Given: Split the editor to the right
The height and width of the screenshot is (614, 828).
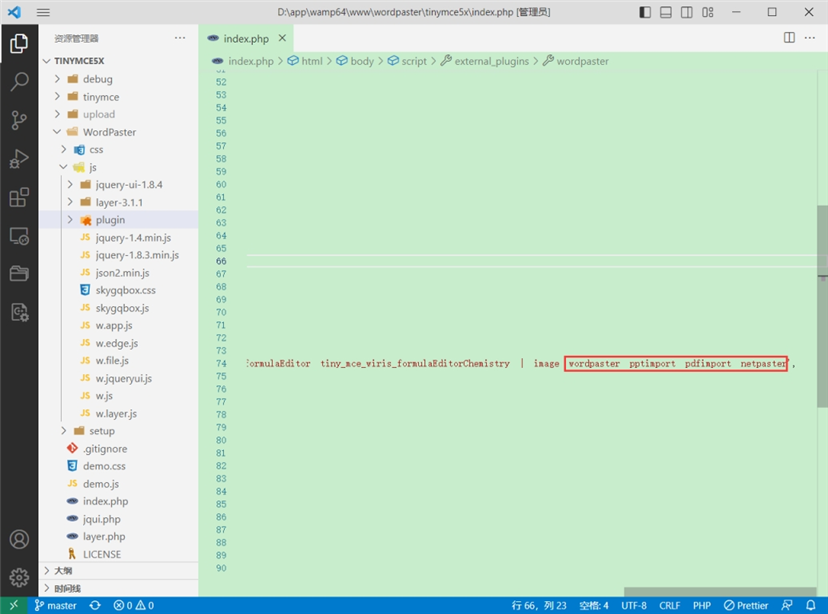Looking at the screenshot, I should pos(789,37).
